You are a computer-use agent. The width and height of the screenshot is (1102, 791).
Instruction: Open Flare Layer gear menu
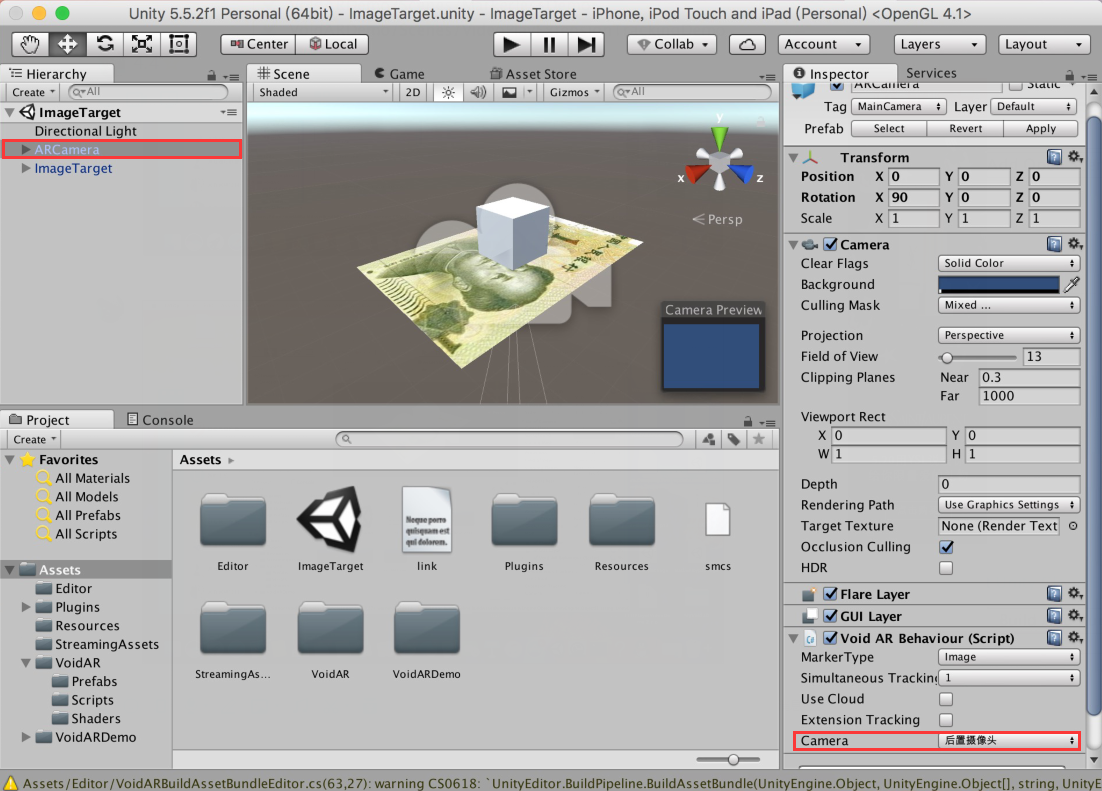point(1075,593)
